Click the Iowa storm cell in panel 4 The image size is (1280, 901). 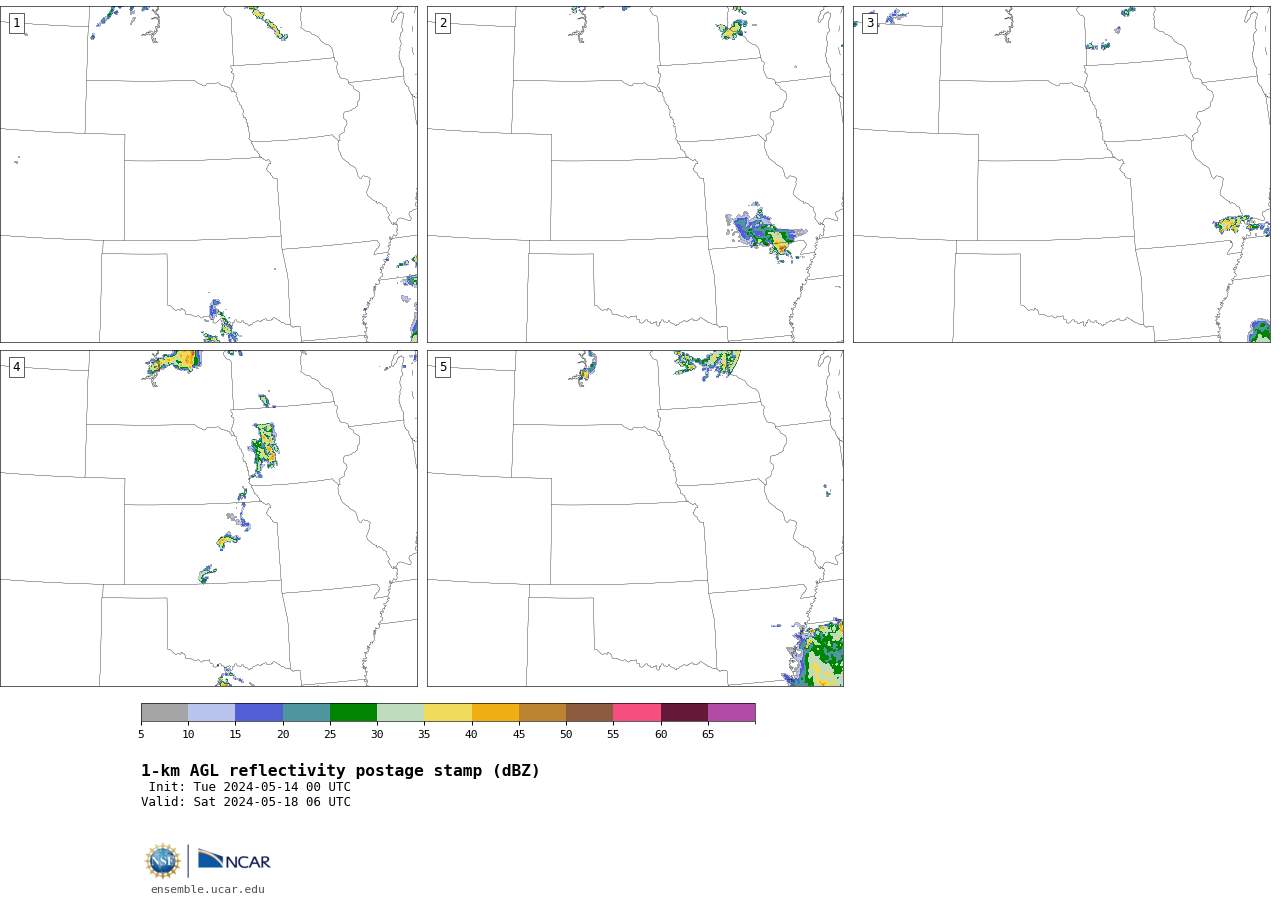click(x=264, y=449)
